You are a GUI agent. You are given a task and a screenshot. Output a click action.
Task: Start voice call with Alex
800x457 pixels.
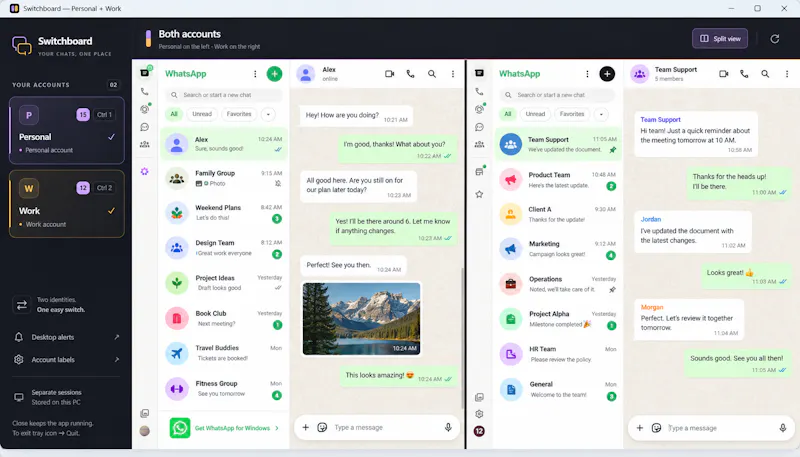410,74
